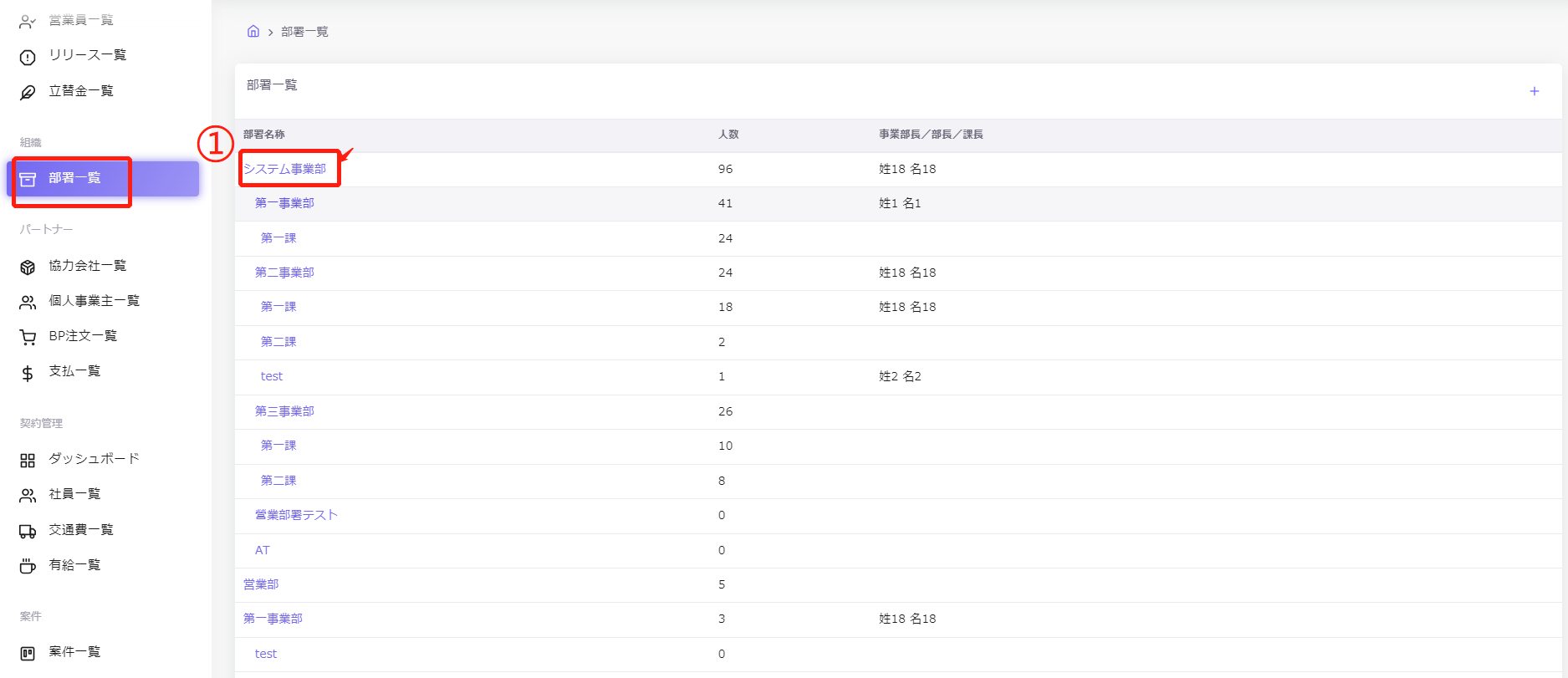Click the shopping cart icon for BP注文一覧
This screenshot has width=1568, height=678.
28,337
